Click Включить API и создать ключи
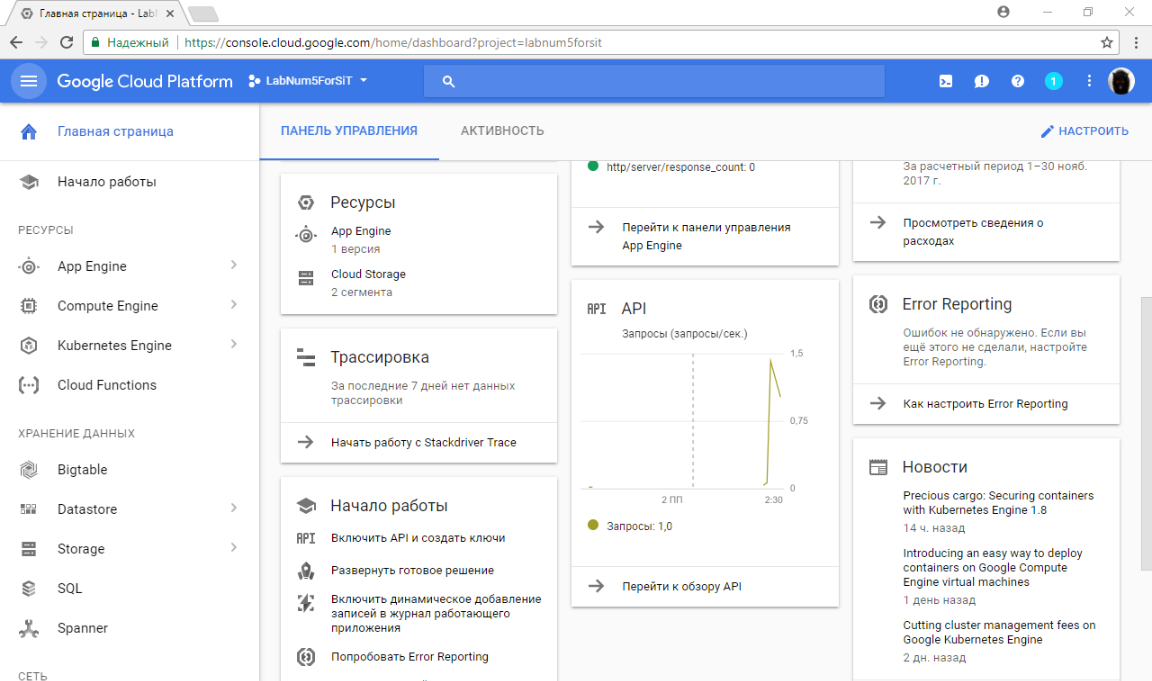The width and height of the screenshot is (1152, 681). pos(418,538)
